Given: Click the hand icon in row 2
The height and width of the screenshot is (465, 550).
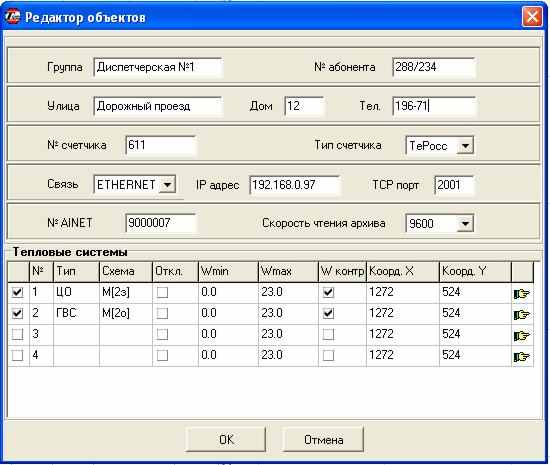Looking at the screenshot, I should point(522,315).
